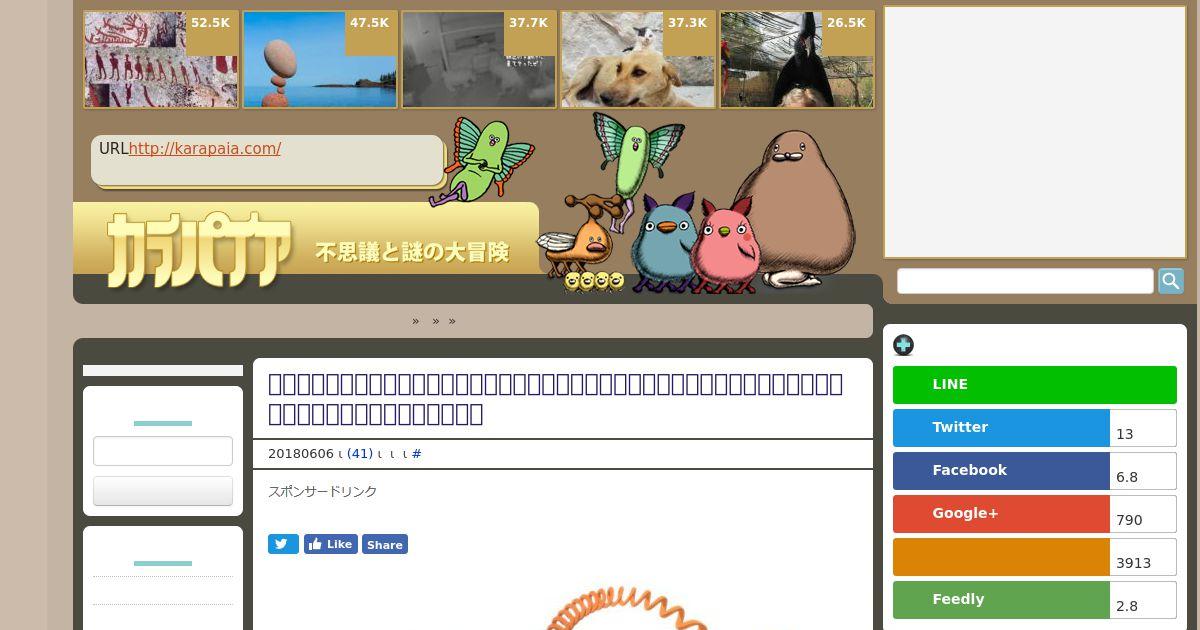
Task: Click the first » breadcrumb separator
Action: 416,321
